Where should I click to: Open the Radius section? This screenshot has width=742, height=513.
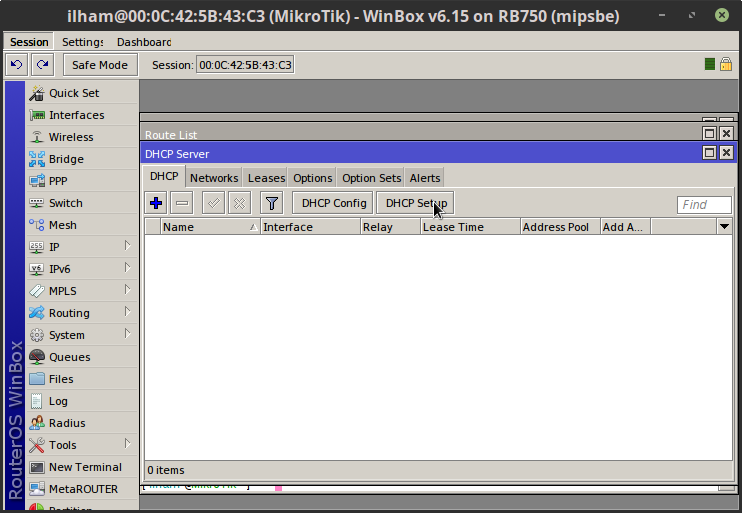pyautogui.click(x=81, y=423)
